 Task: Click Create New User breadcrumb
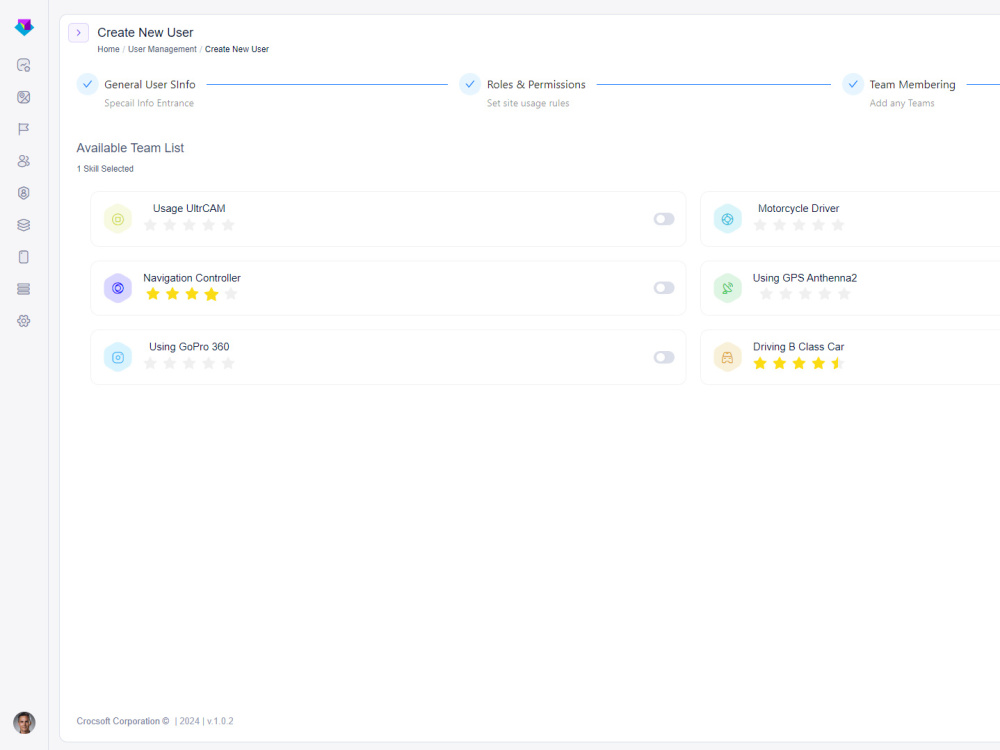[237, 49]
